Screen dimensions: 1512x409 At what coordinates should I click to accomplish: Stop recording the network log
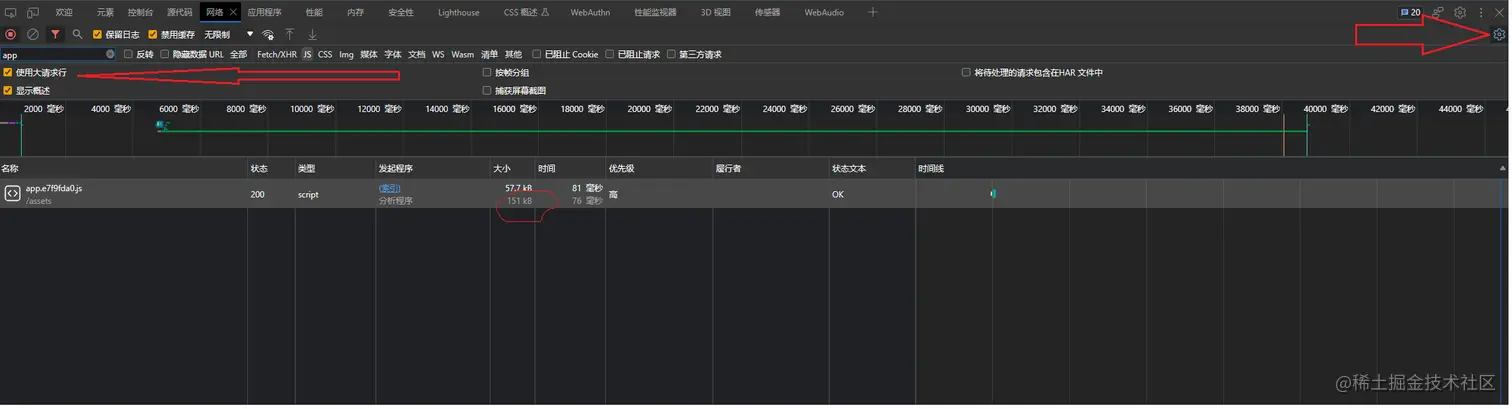[11, 34]
